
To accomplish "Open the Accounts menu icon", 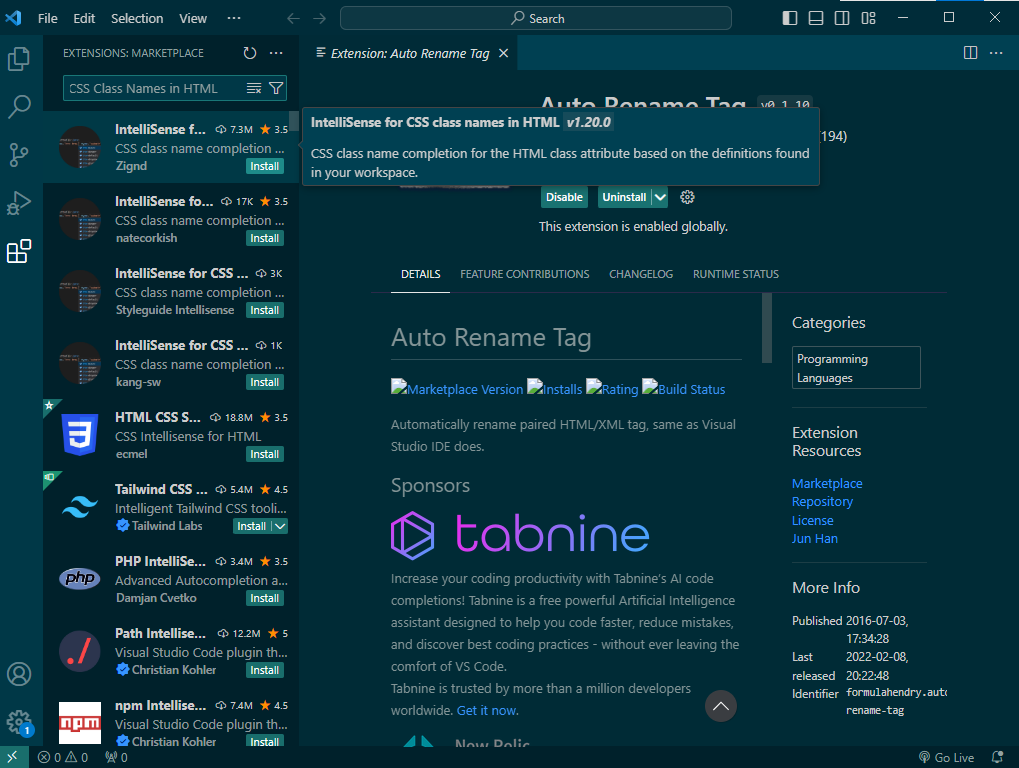I will click(x=19, y=674).
